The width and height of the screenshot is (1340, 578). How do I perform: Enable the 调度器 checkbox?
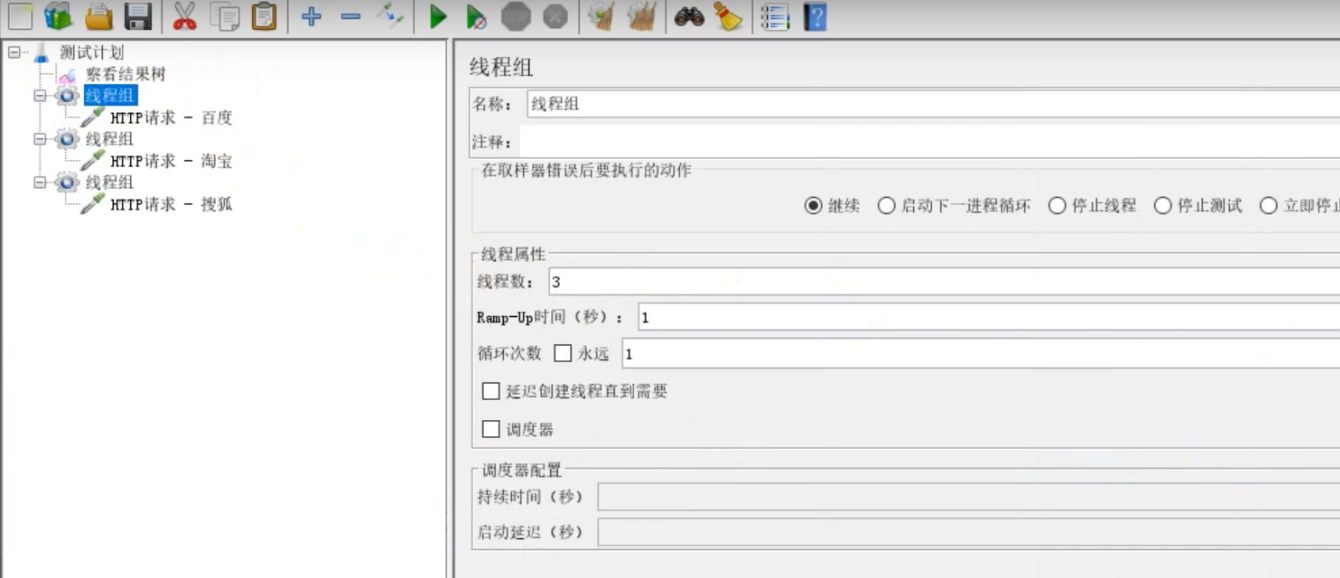[x=491, y=429]
